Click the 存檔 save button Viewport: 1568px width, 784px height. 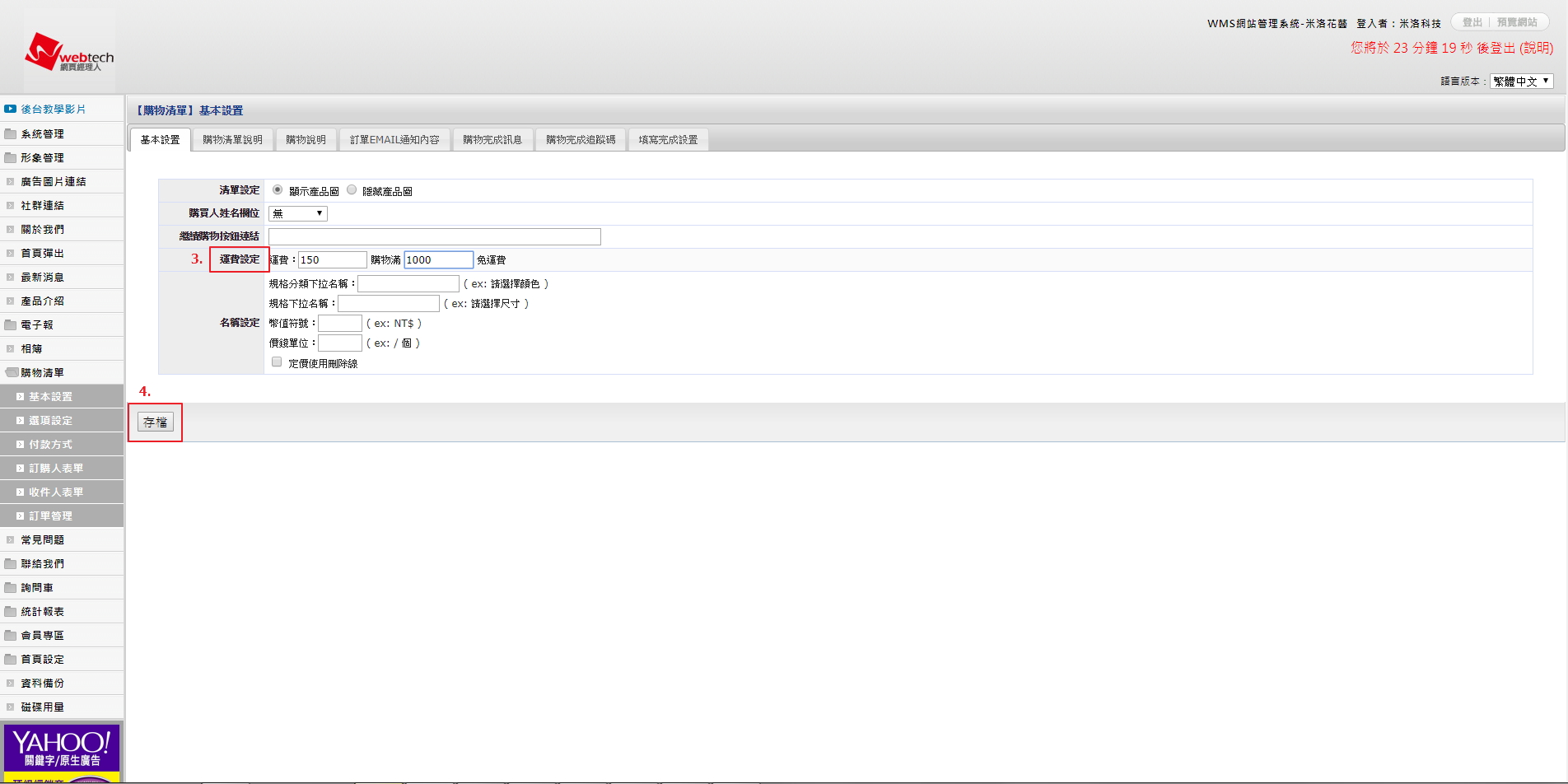[x=155, y=422]
